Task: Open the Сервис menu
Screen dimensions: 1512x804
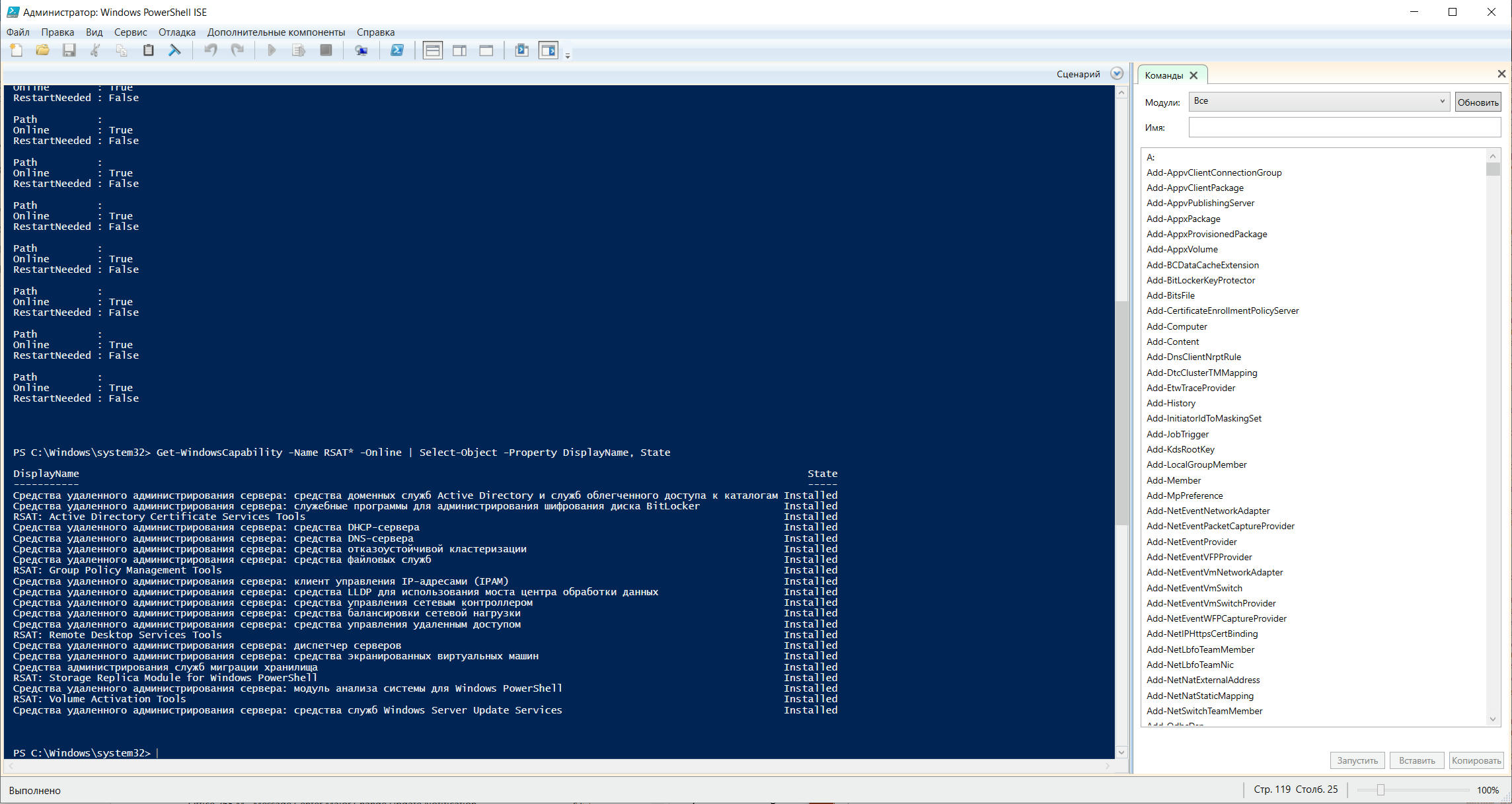Action: 130,32
